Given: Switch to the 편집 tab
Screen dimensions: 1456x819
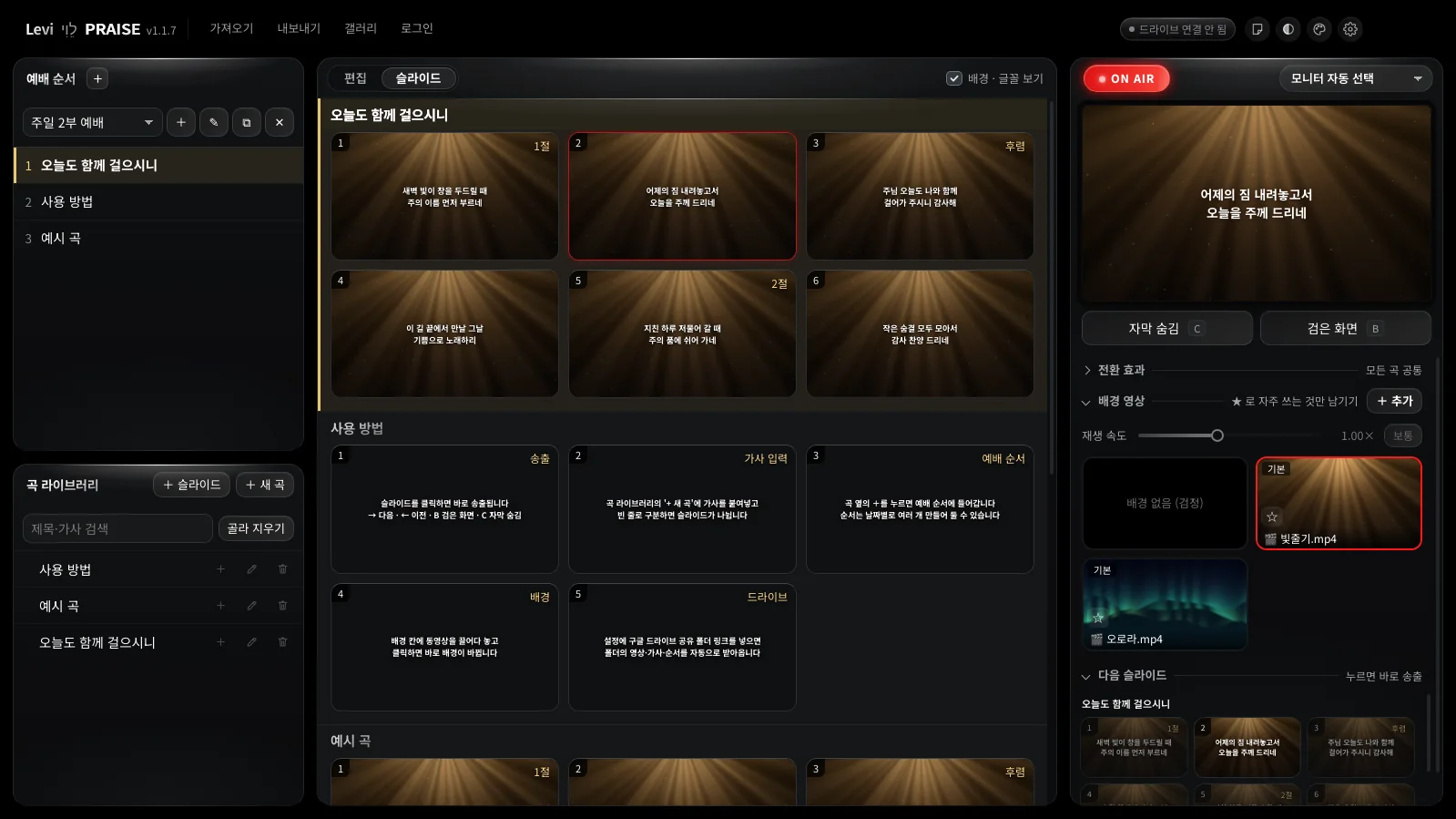Looking at the screenshot, I should 355,78.
